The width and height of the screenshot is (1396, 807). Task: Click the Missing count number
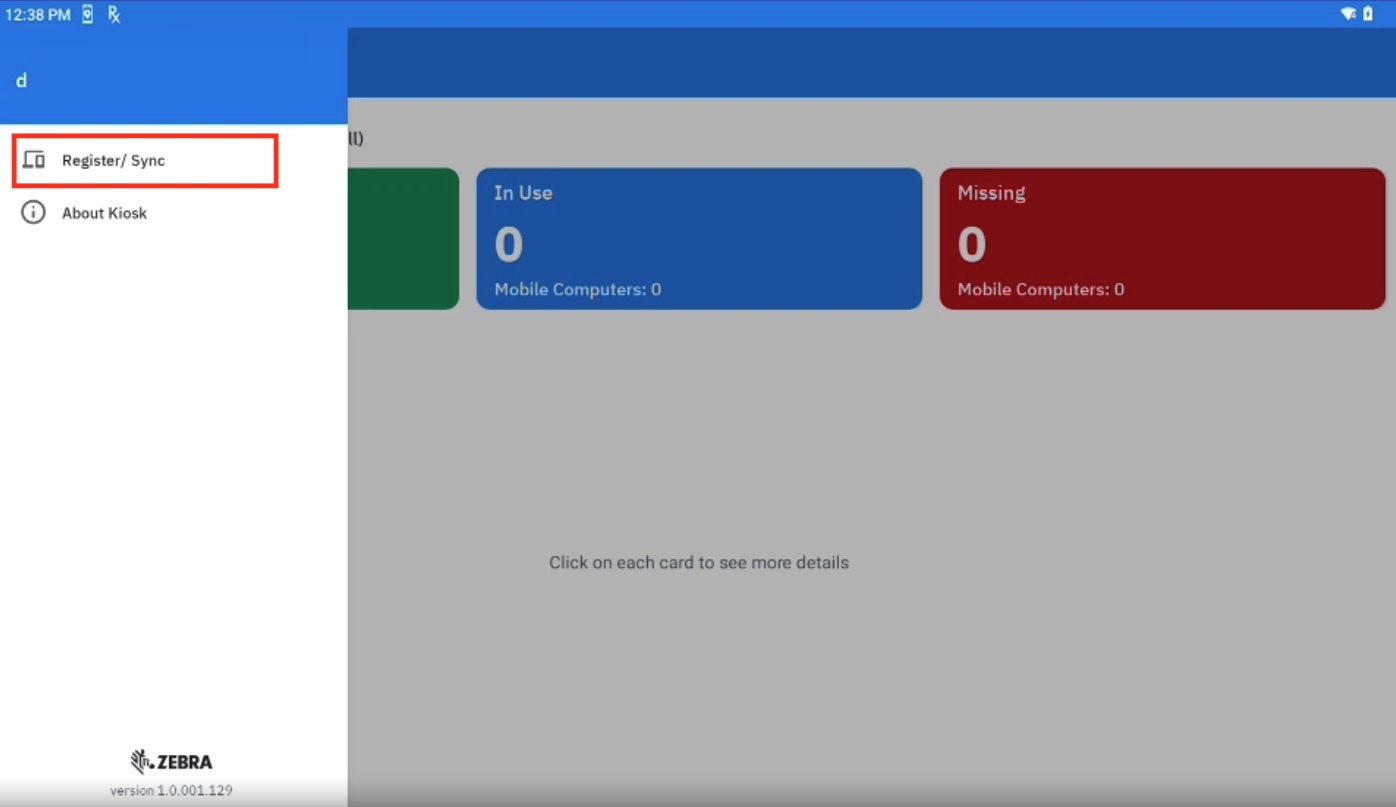[x=971, y=245]
